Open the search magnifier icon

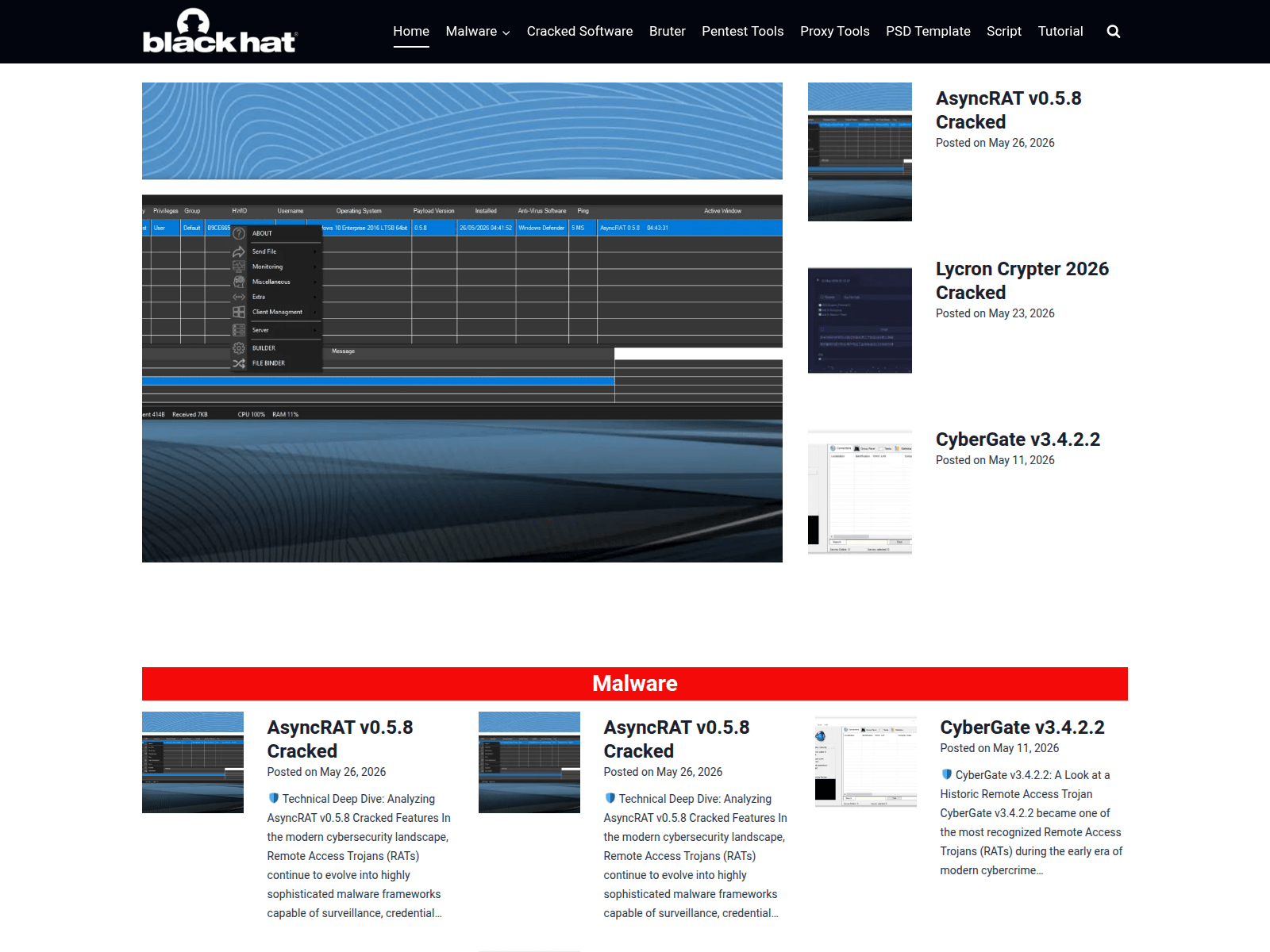pyautogui.click(x=1114, y=32)
